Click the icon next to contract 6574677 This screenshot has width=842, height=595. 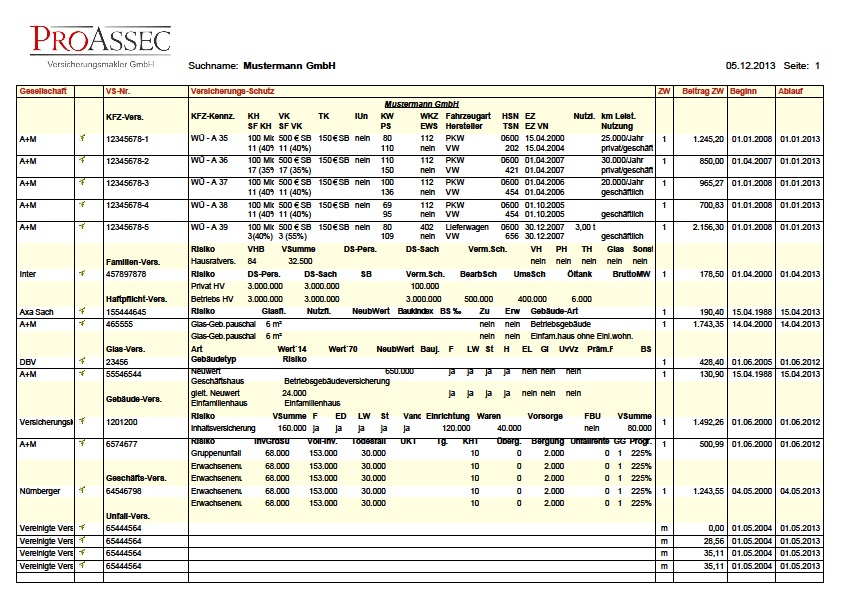82,443
